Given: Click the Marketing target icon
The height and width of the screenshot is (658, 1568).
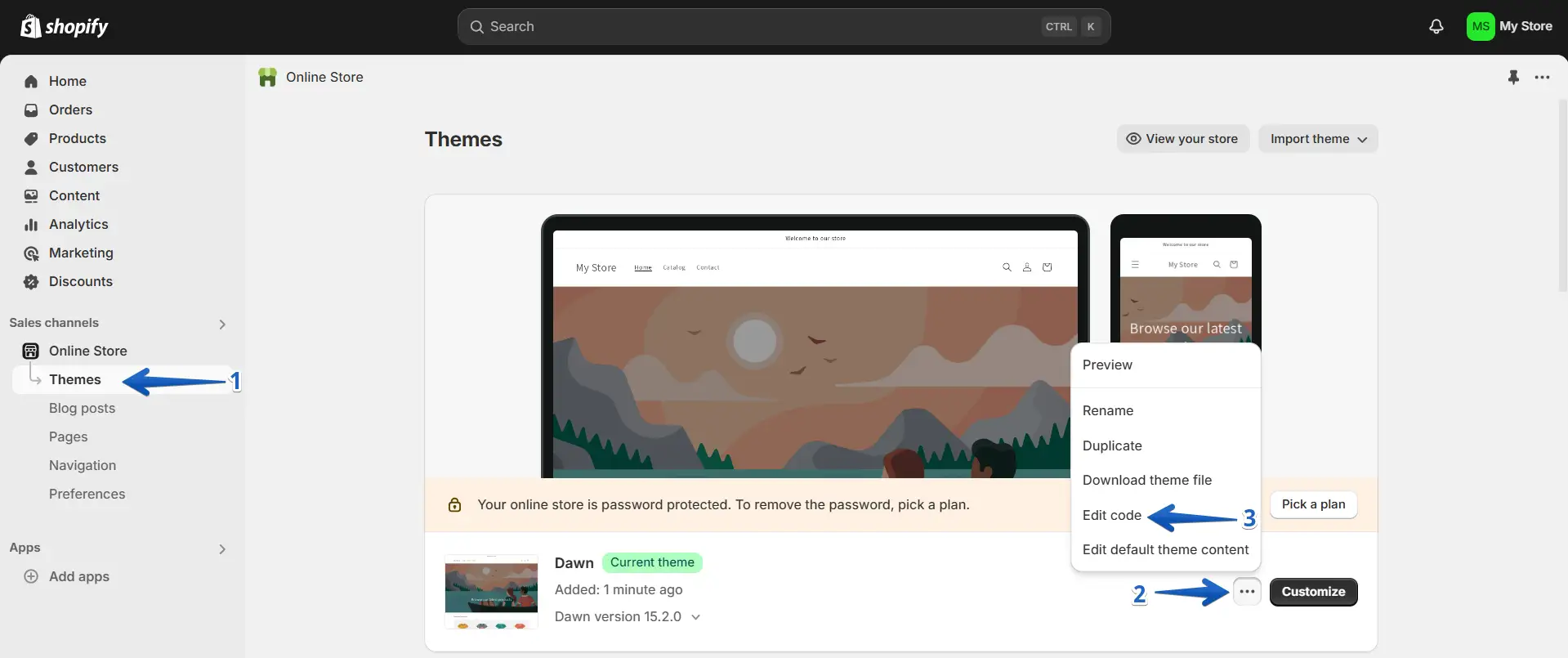Looking at the screenshot, I should (31, 253).
